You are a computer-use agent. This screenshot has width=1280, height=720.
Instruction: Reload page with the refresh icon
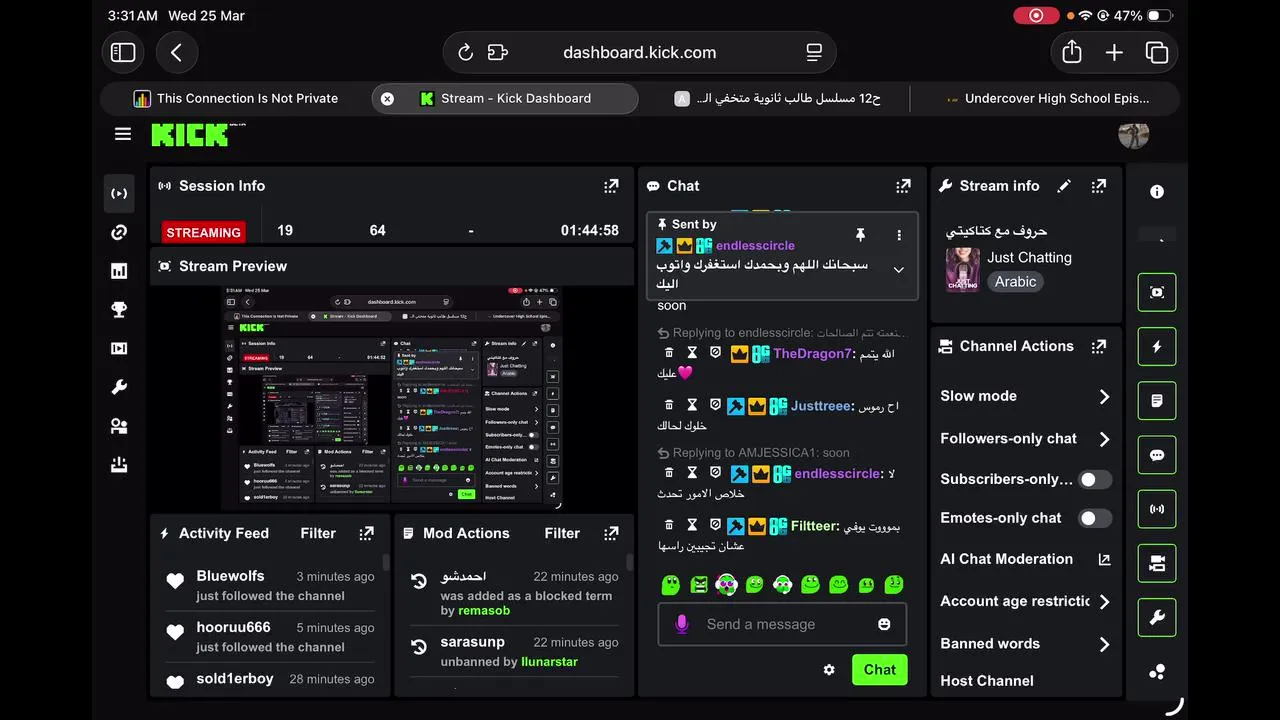(465, 53)
